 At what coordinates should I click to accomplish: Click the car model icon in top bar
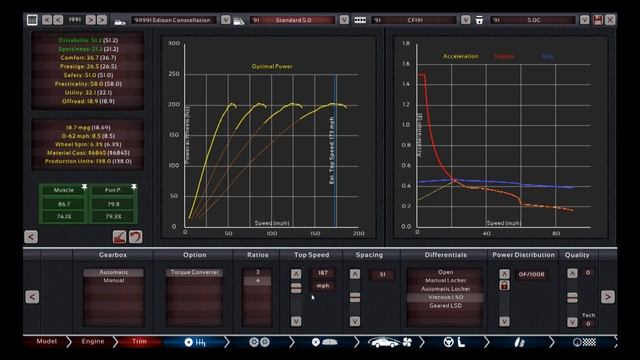click(120, 21)
